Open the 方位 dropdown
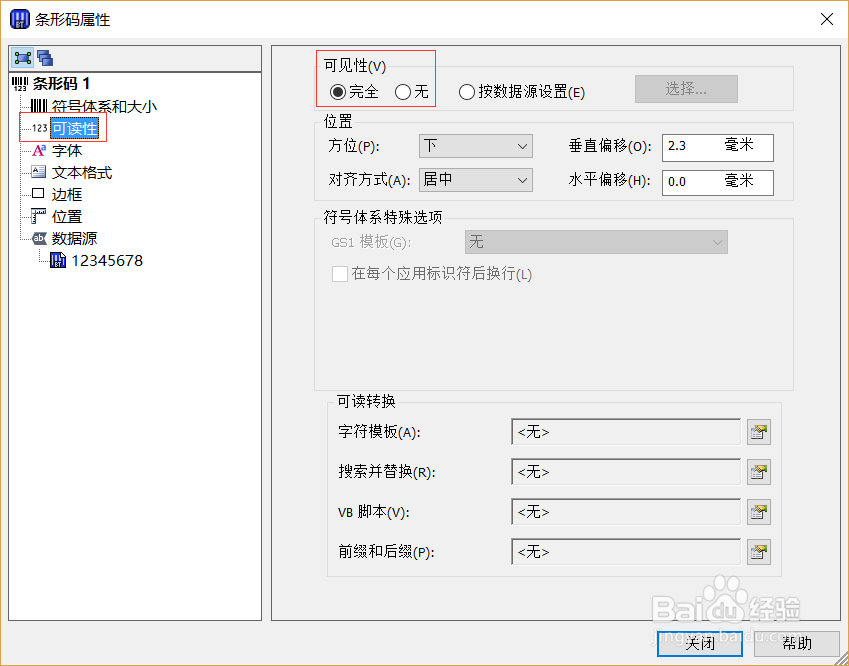Screen dimensions: 849x666 pos(475,146)
